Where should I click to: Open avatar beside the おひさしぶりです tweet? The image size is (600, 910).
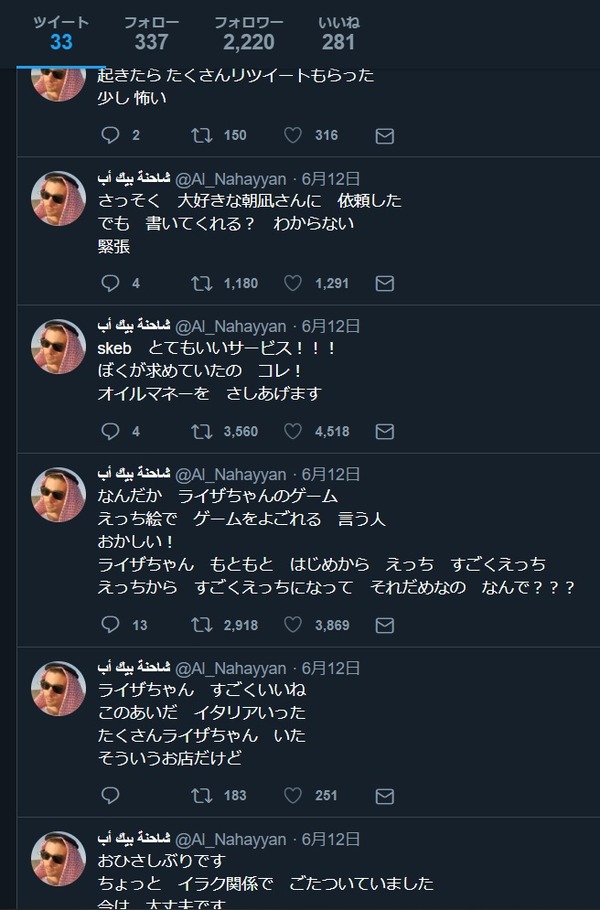coord(58,859)
